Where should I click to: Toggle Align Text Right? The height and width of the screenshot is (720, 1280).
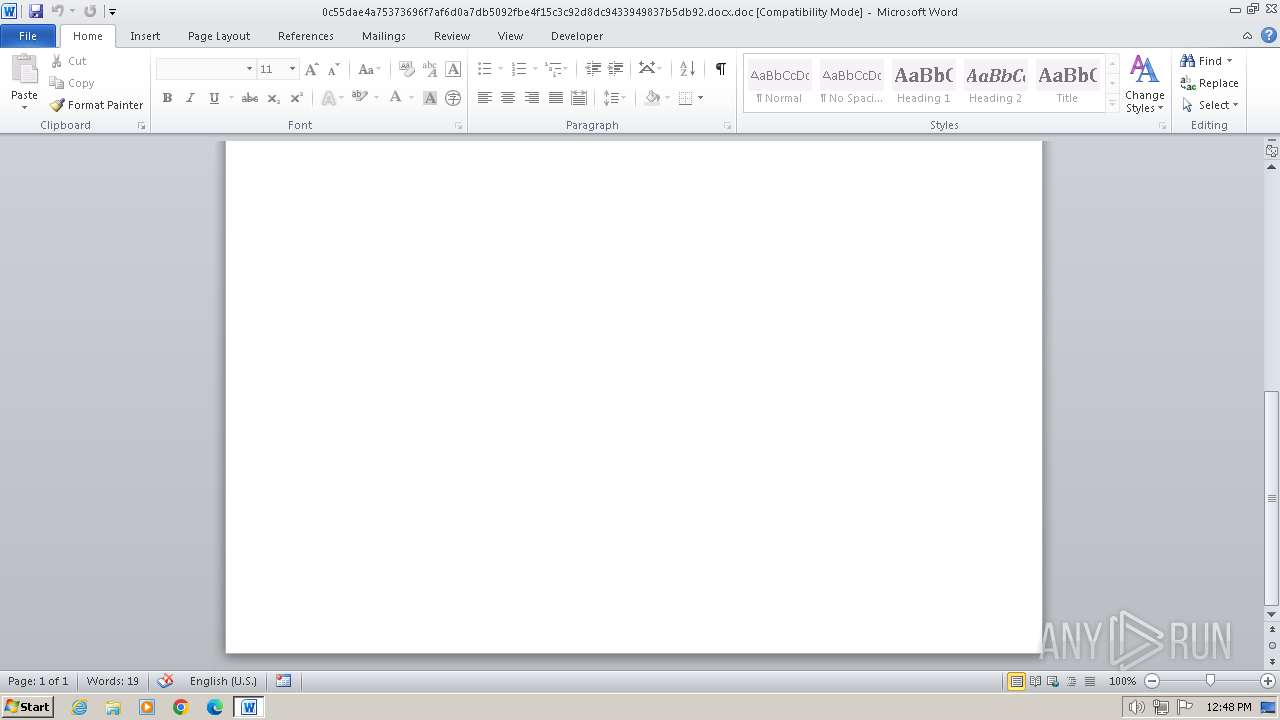click(532, 98)
